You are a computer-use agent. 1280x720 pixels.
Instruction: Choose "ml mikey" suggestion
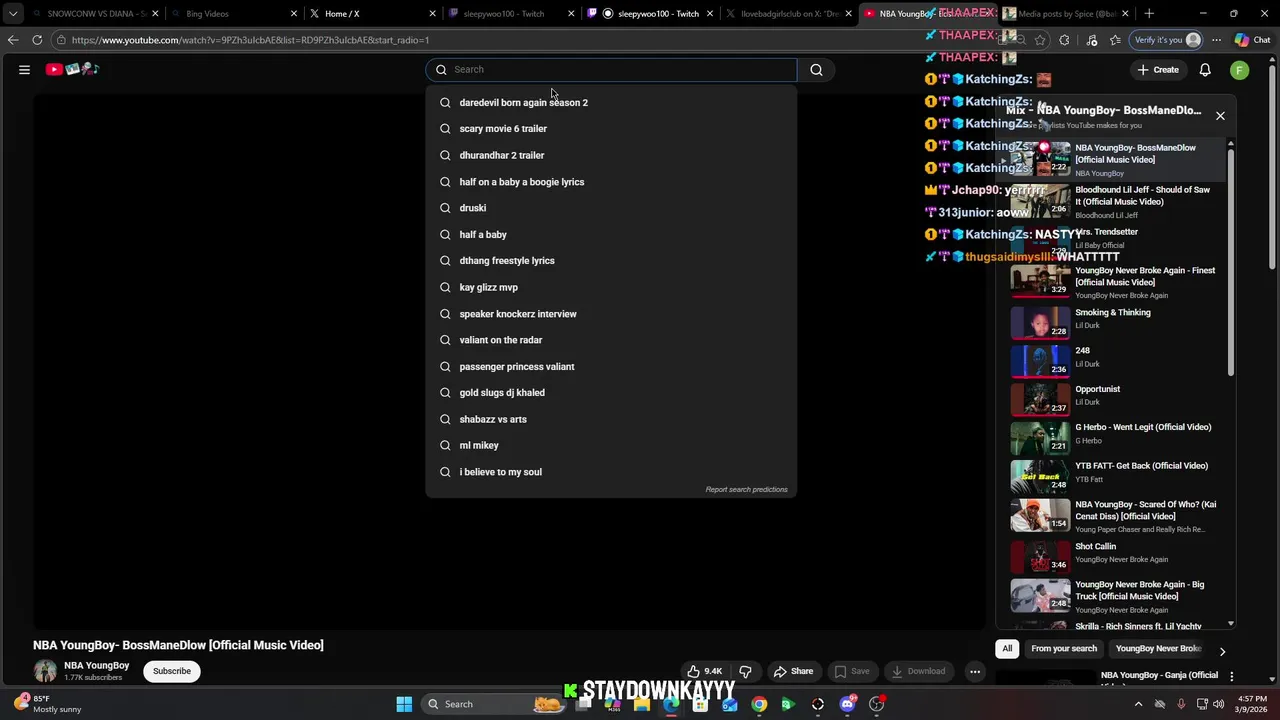click(611, 445)
